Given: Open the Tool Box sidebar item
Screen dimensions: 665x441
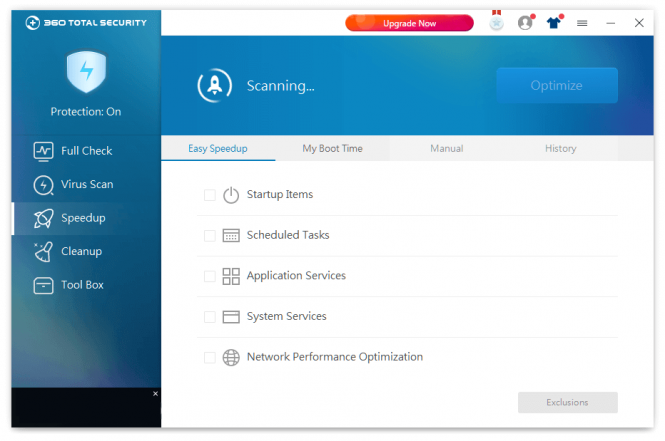Looking at the screenshot, I should point(86,285).
